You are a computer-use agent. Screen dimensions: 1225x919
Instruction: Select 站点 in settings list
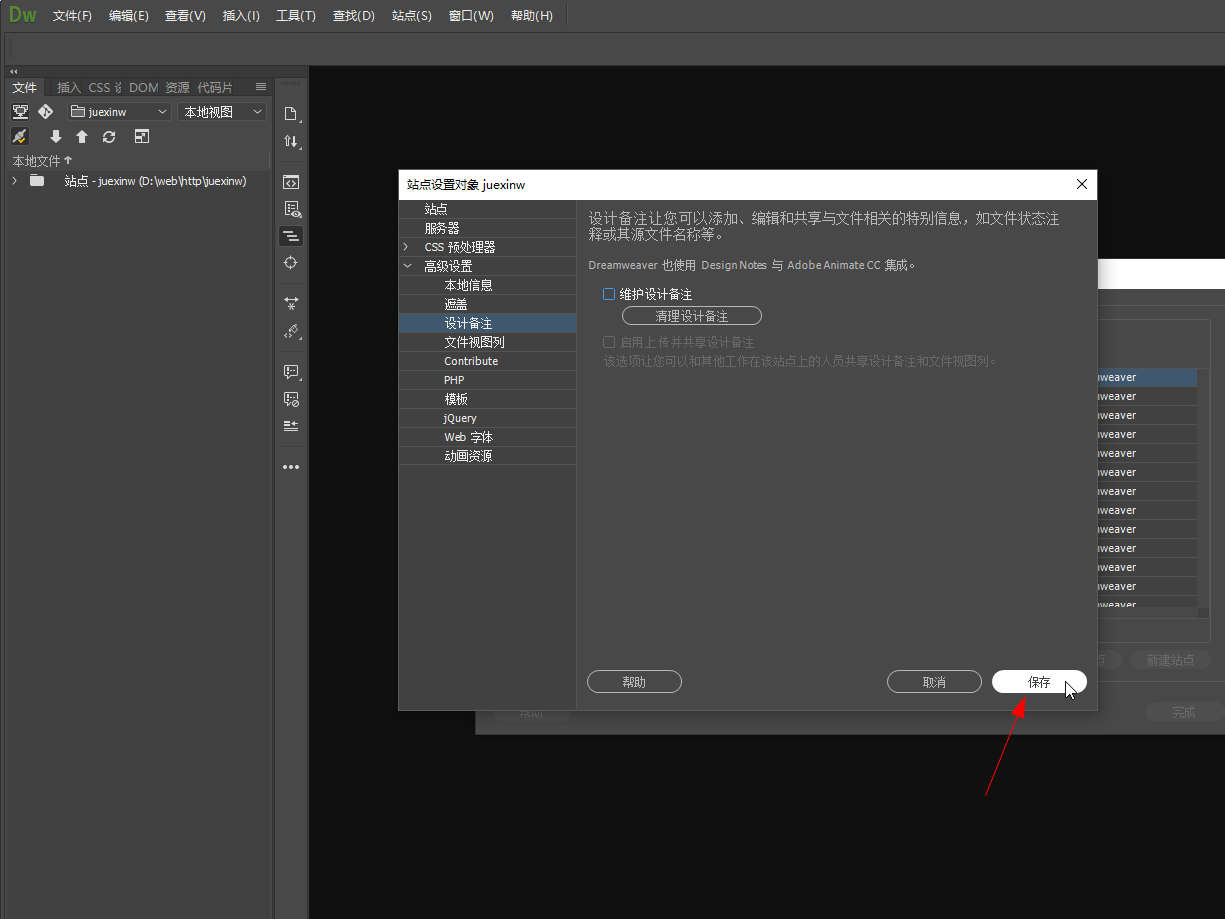click(x=487, y=209)
